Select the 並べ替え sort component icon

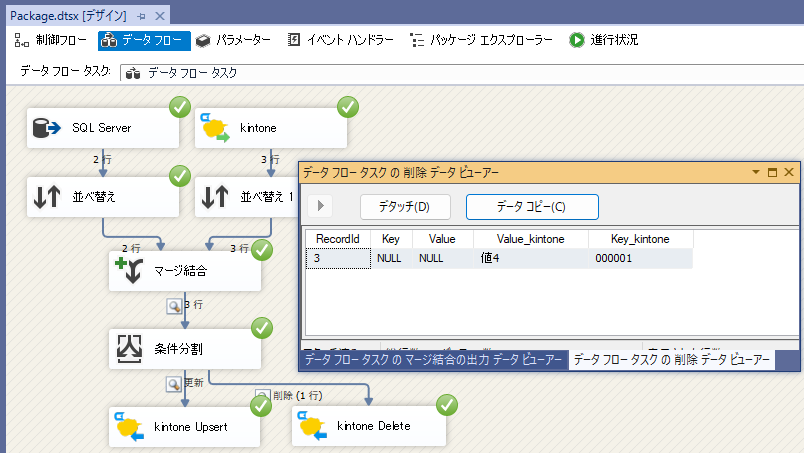(47, 197)
